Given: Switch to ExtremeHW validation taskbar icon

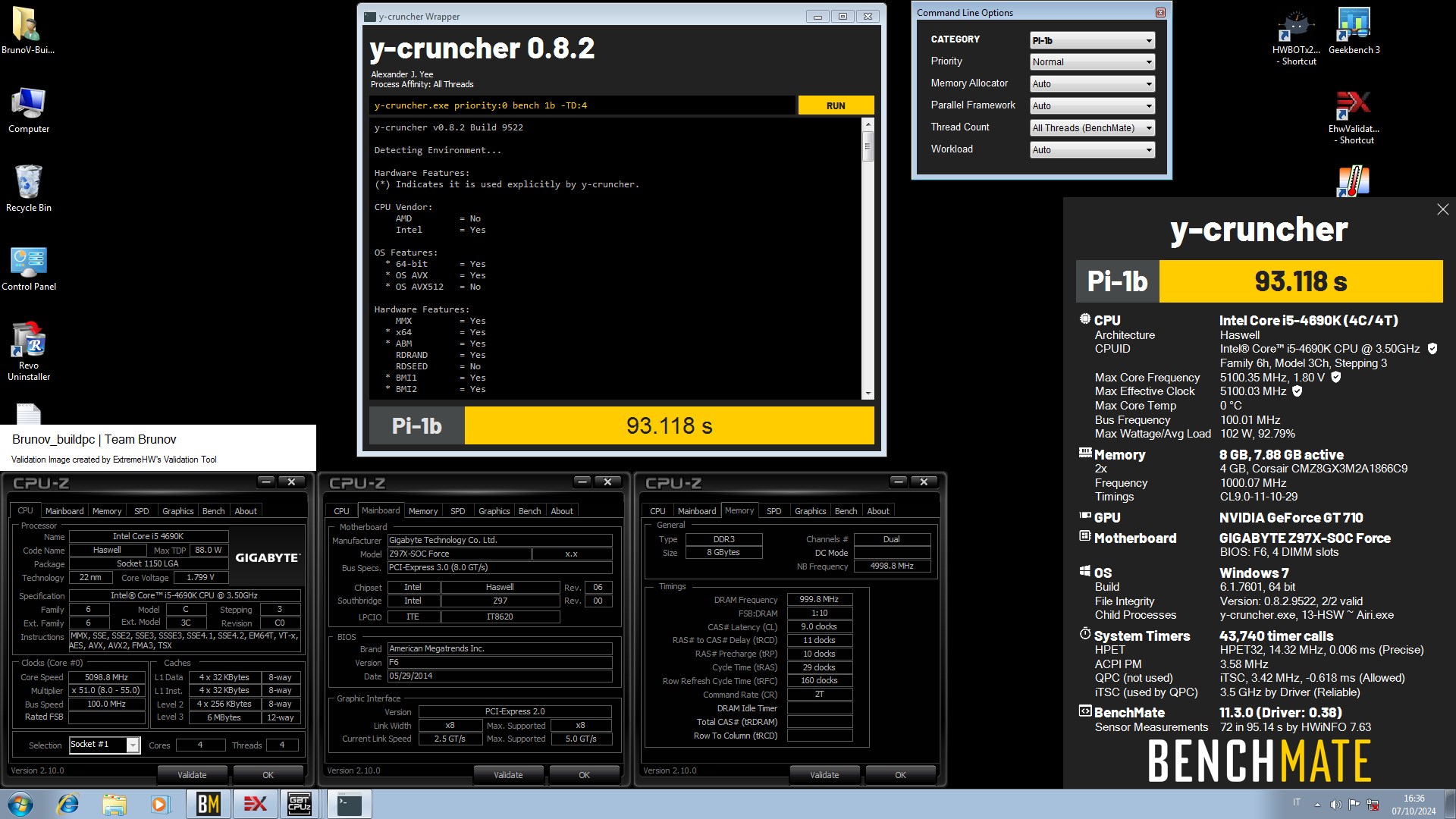Looking at the screenshot, I should 255,804.
